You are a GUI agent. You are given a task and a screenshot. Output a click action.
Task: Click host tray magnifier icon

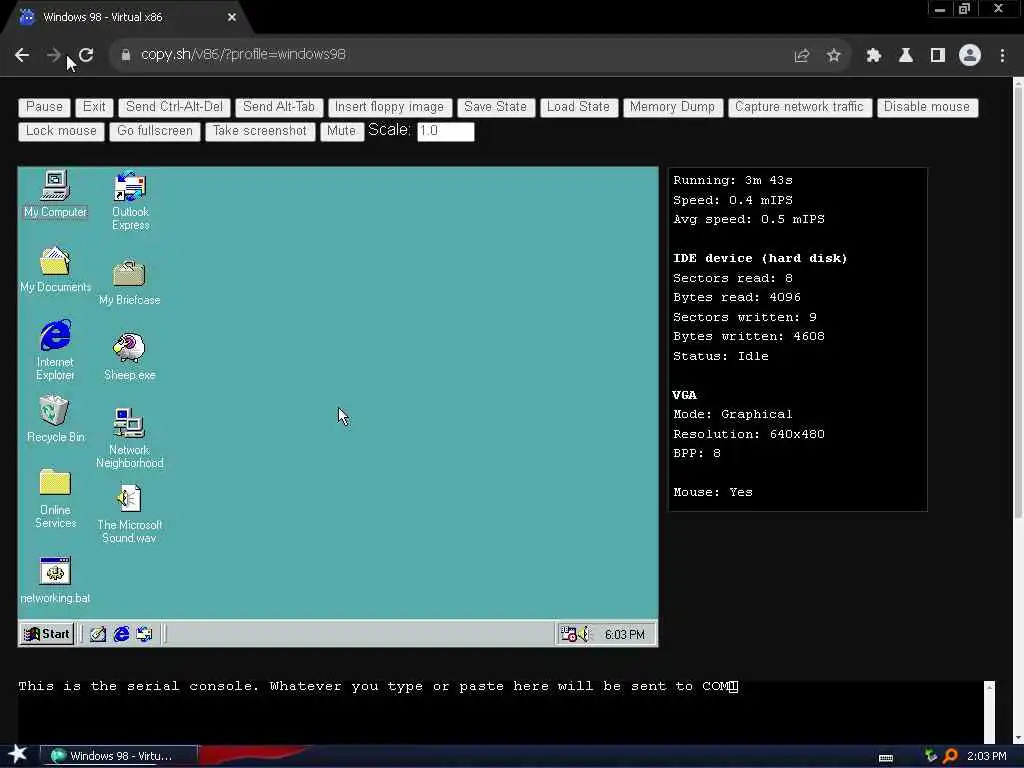click(x=950, y=756)
